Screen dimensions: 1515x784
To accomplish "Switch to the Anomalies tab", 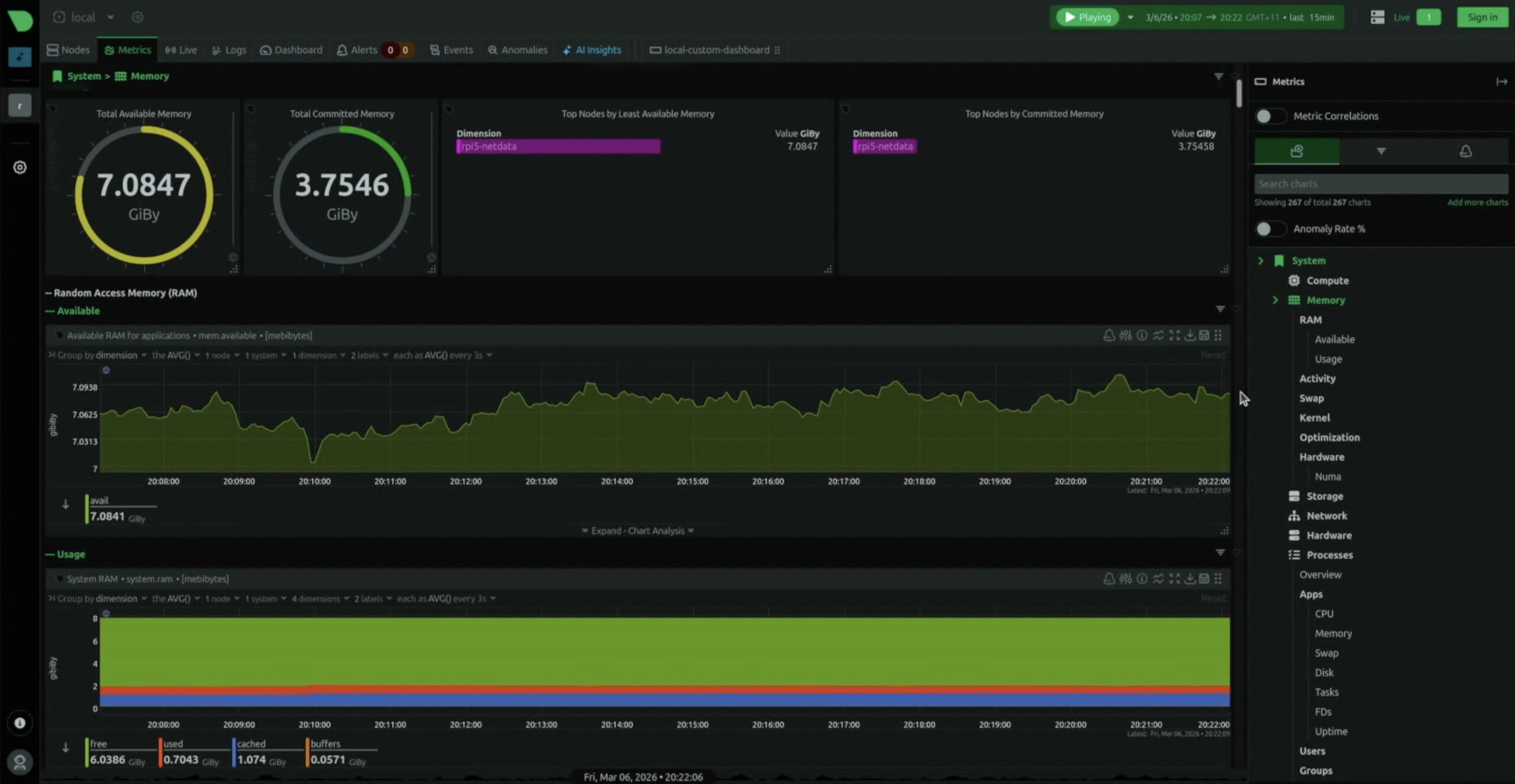I will click(x=518, y=50).
